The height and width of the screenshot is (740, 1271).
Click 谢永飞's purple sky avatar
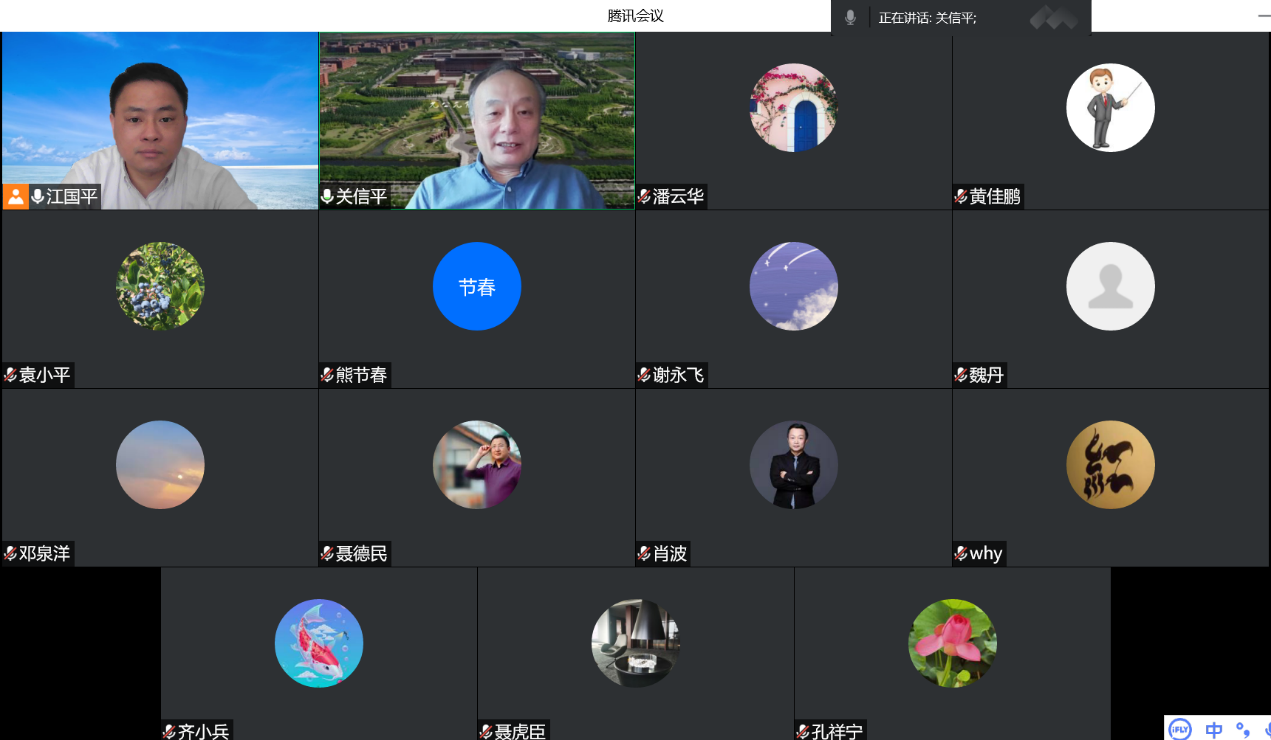tap(794, 286)
